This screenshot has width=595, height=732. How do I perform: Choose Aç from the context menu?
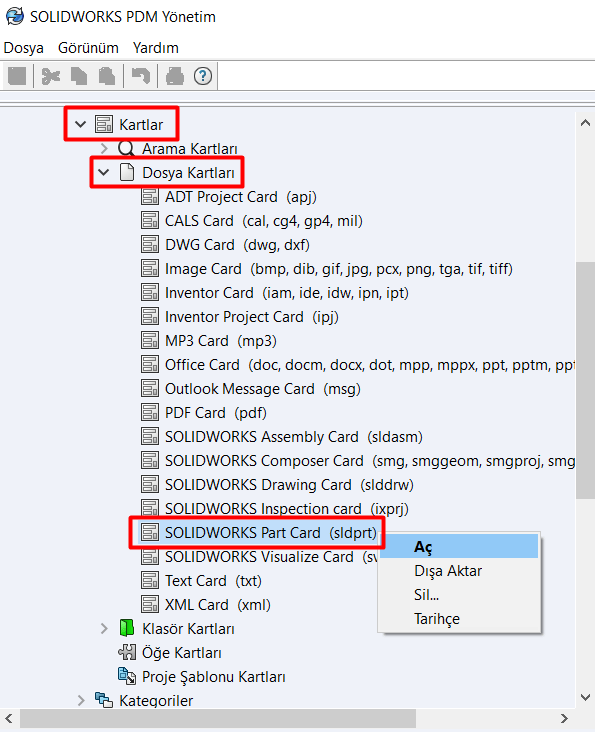(460, 547)
